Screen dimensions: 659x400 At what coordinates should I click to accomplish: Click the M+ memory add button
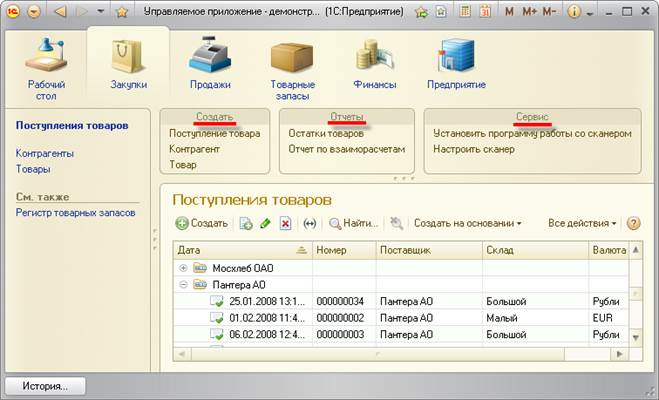[529, 12]
